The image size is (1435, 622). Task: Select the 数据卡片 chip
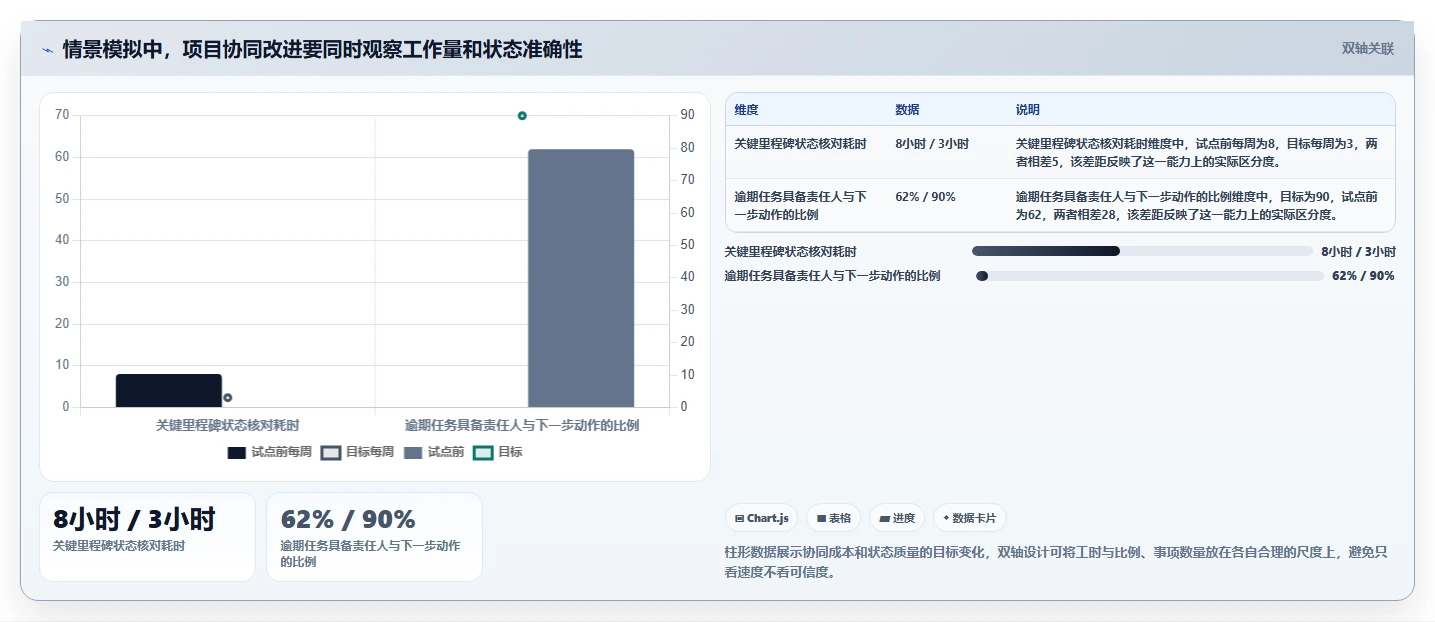pyautogui.click(x=970, y=518)
